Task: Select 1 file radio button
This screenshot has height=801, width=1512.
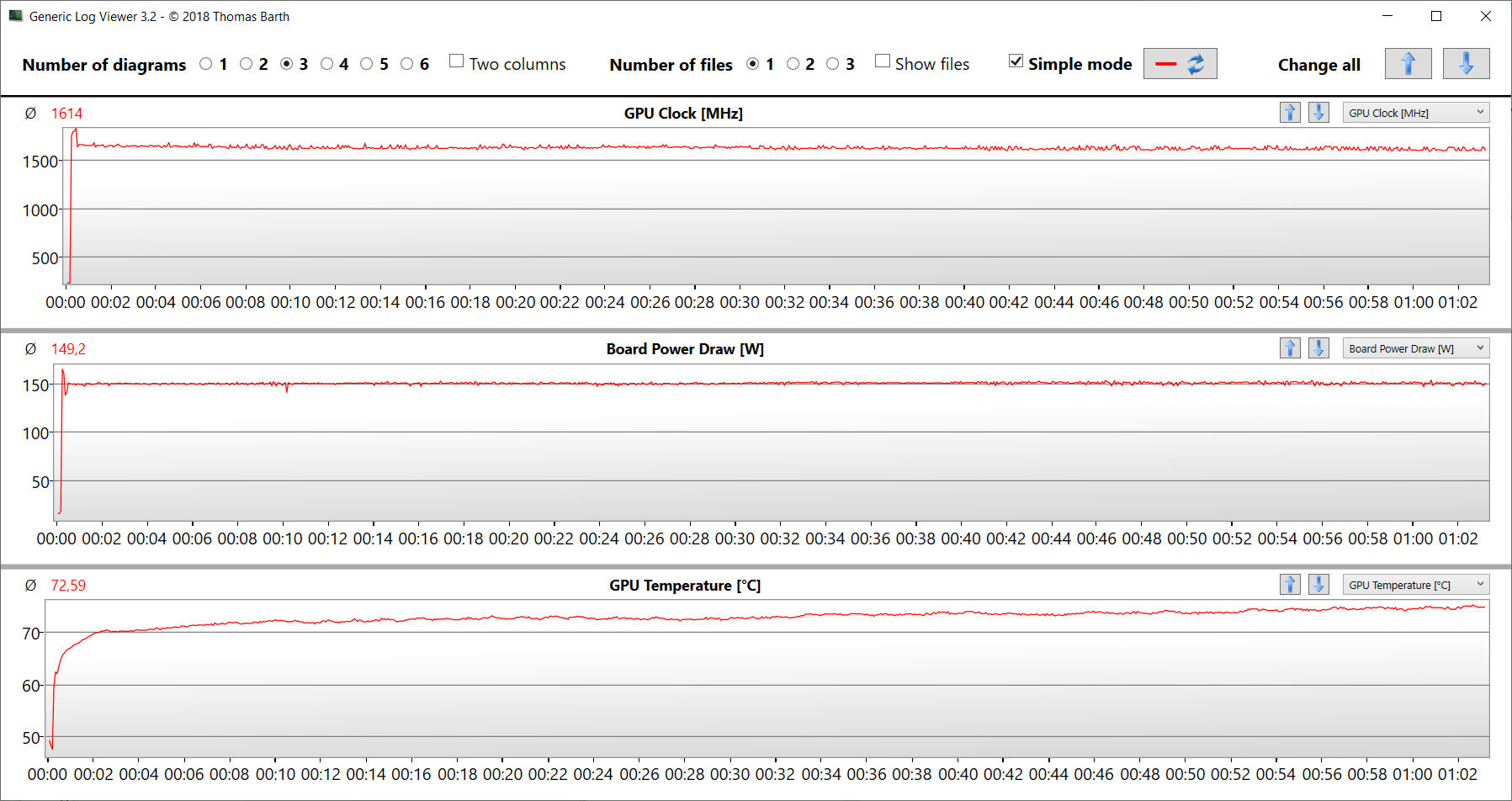Action: (753, 64)
